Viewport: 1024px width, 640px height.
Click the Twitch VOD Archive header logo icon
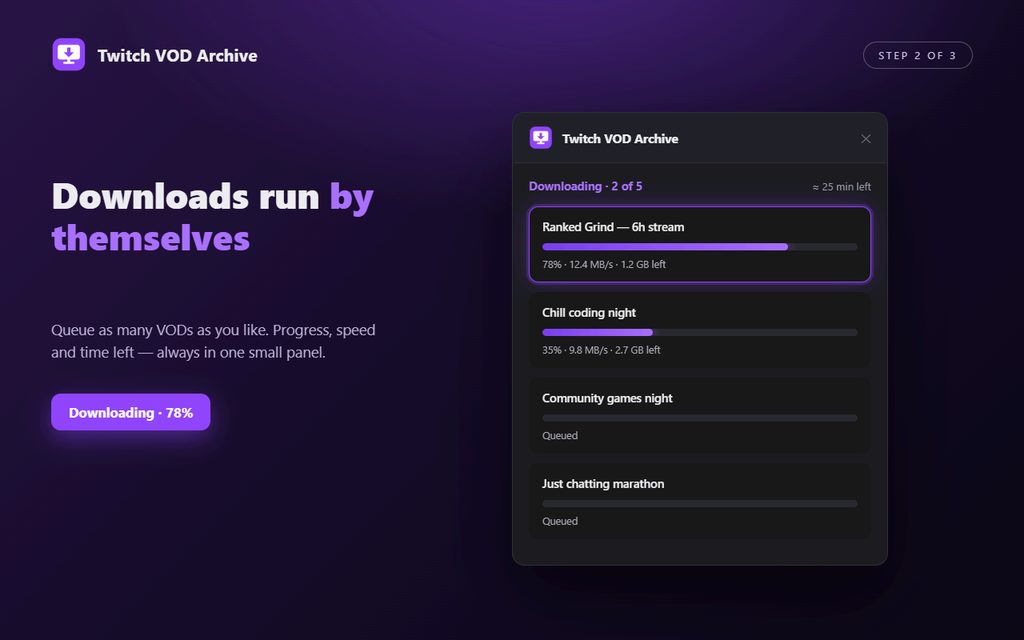point(69,54)
